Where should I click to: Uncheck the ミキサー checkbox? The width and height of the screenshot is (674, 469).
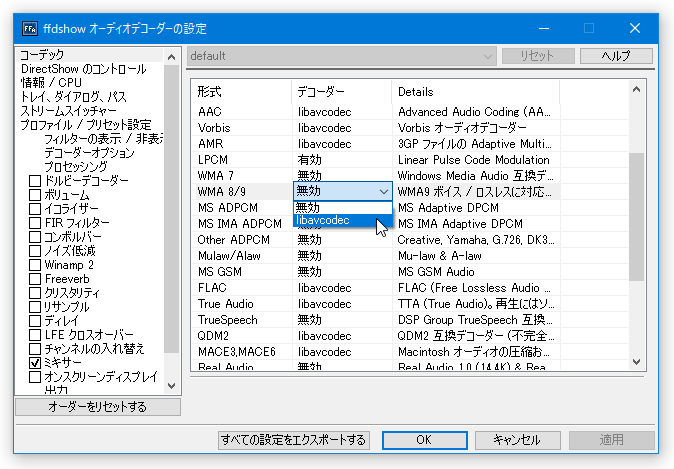35,363
